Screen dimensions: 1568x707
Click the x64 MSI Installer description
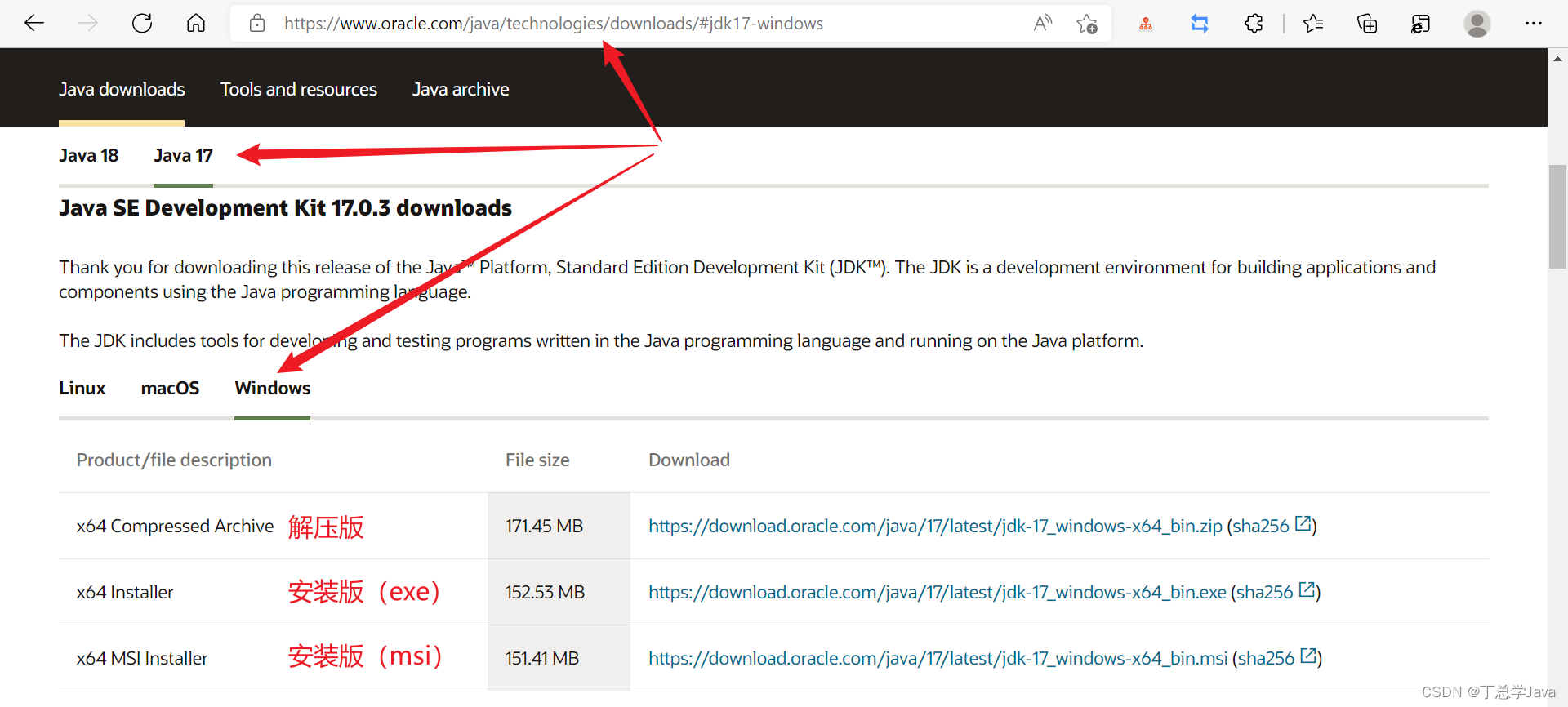(x=142, y=659)
